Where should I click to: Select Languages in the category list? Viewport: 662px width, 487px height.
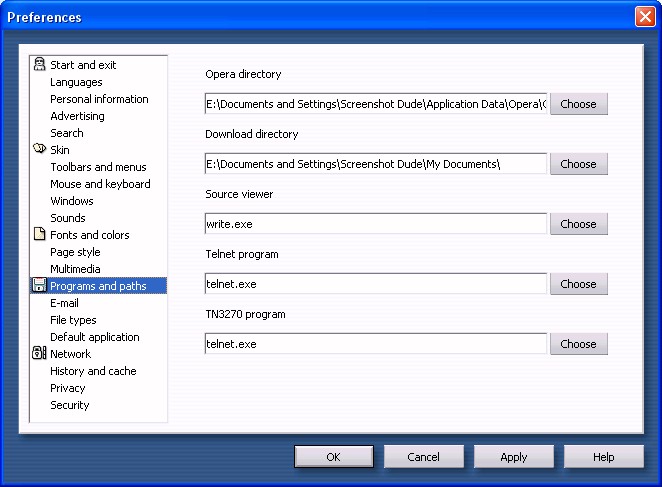click(76, 82)
